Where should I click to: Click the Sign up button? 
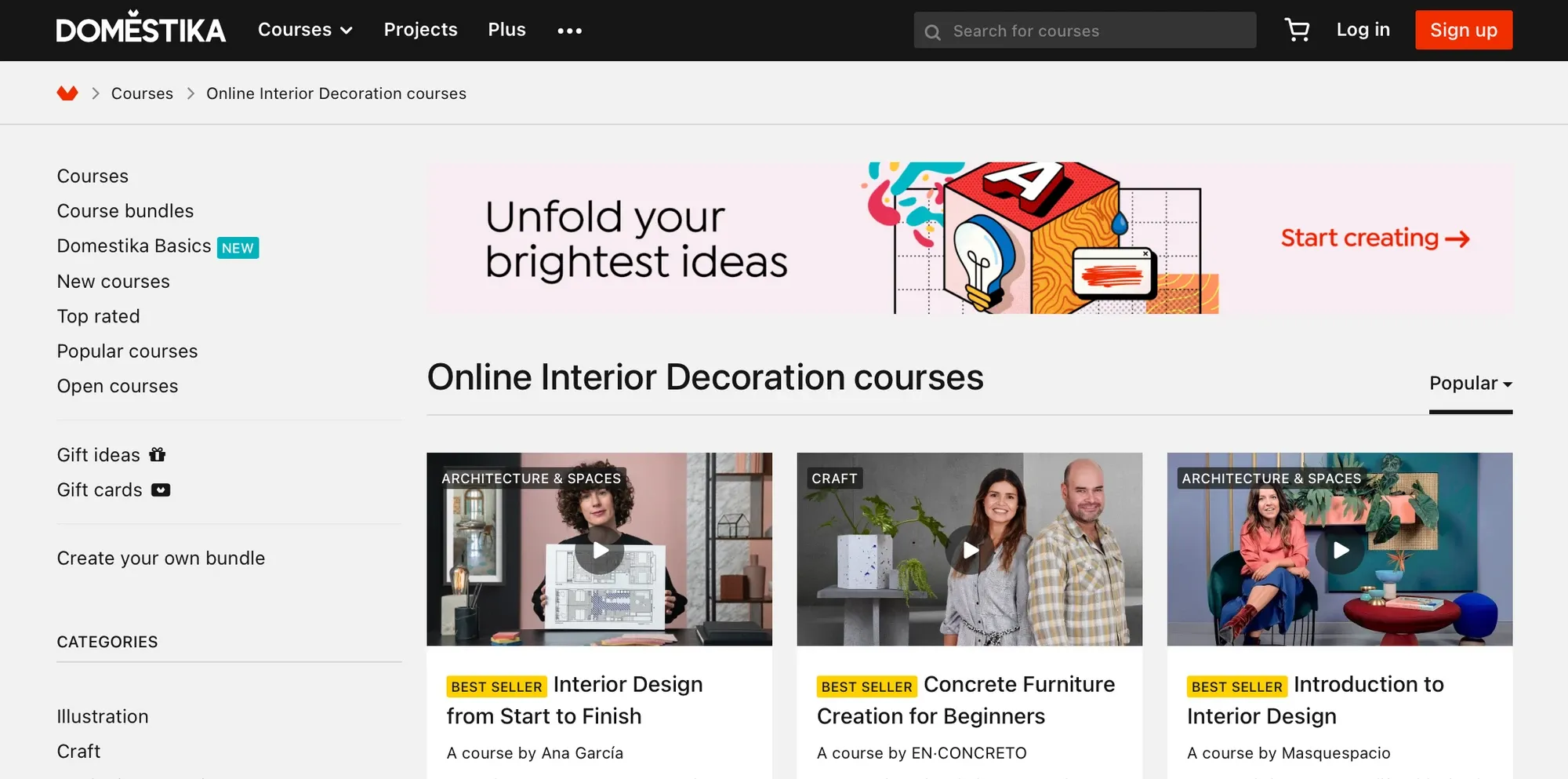[1464, 30]
